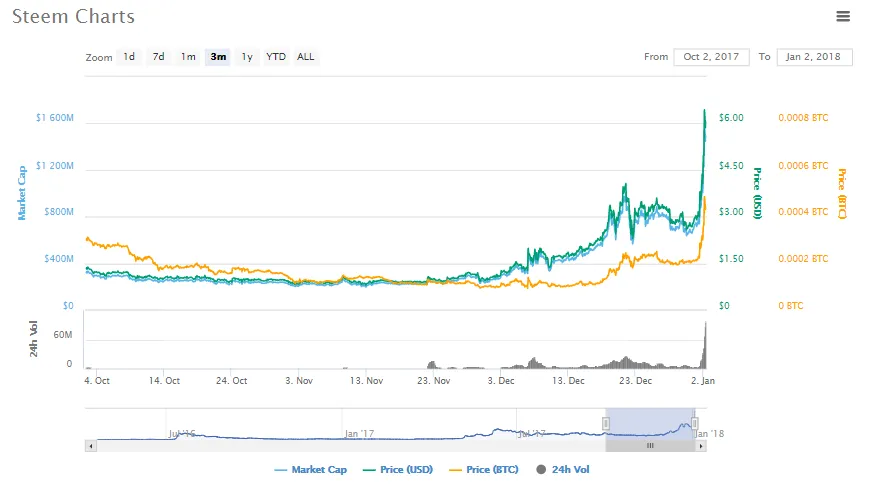The height and width of the screenshot is (485, 879).
Task: Click the navigator right range handle
Action: 695,423
